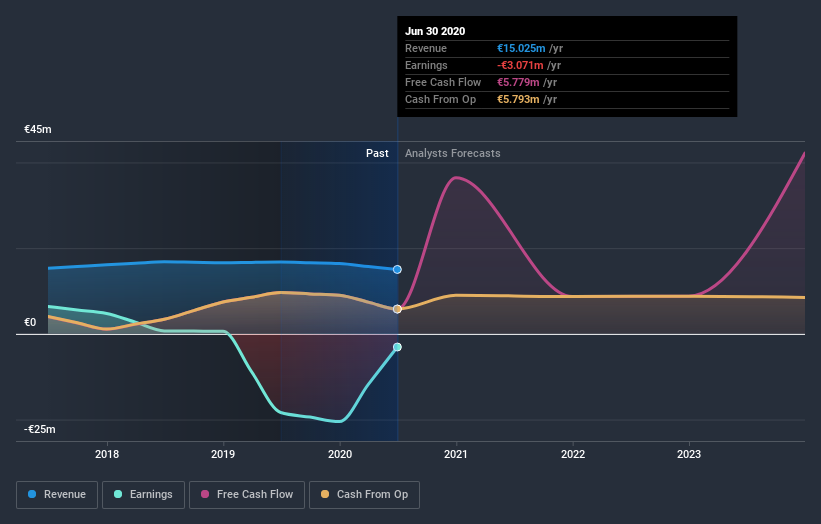Click the 2018 x-axis label
Viewport: 821px width, 524px height.
pyautogui.click(x=107, y=454)
